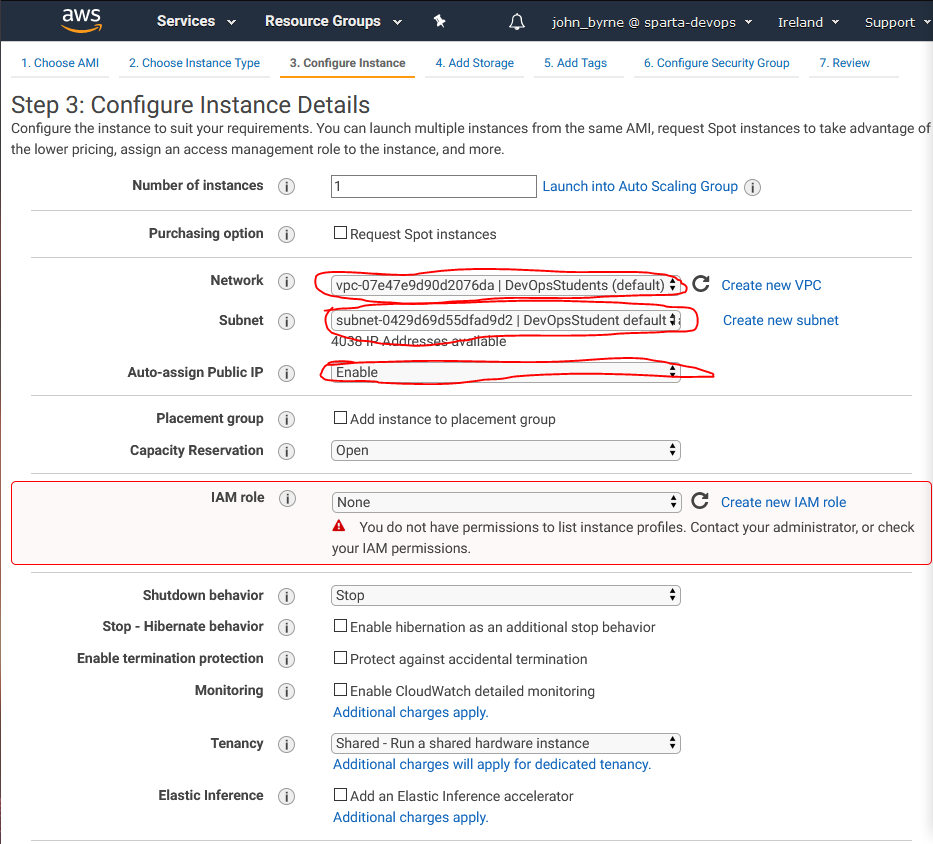Click the pin shortcut icon in header
Screen dimensions: 933x844
click(x=440, y=21)
